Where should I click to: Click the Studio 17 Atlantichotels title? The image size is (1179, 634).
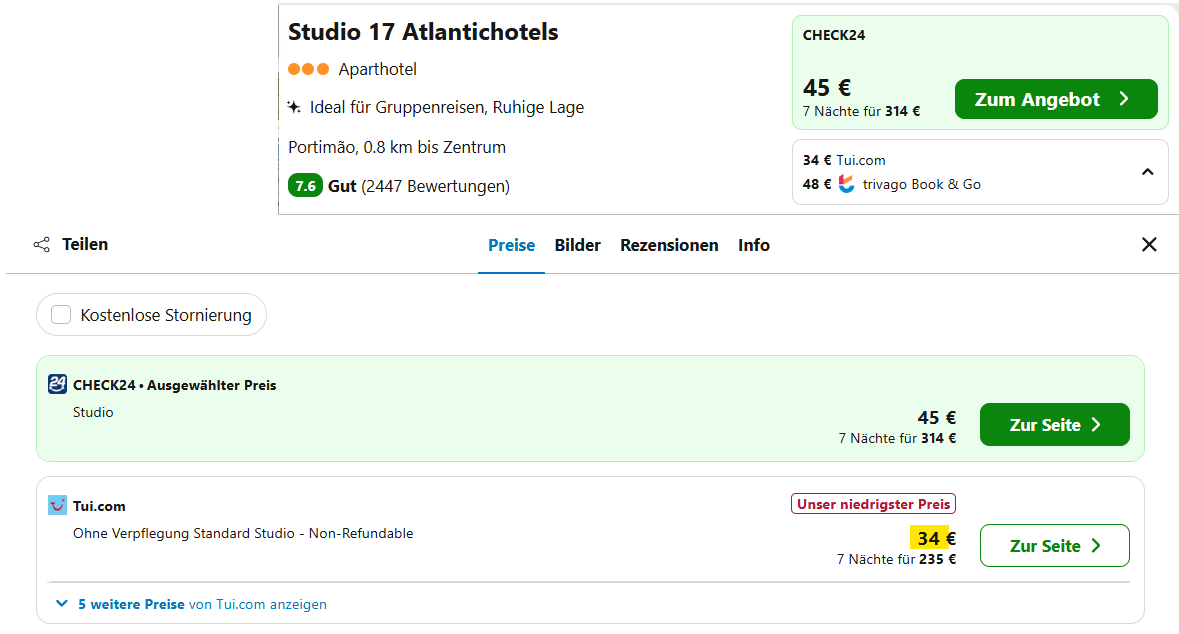coord(423,32)
